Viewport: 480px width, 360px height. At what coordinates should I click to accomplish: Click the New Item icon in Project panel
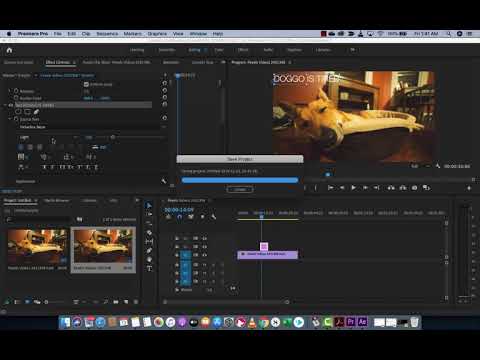click(x=126, y=302)
